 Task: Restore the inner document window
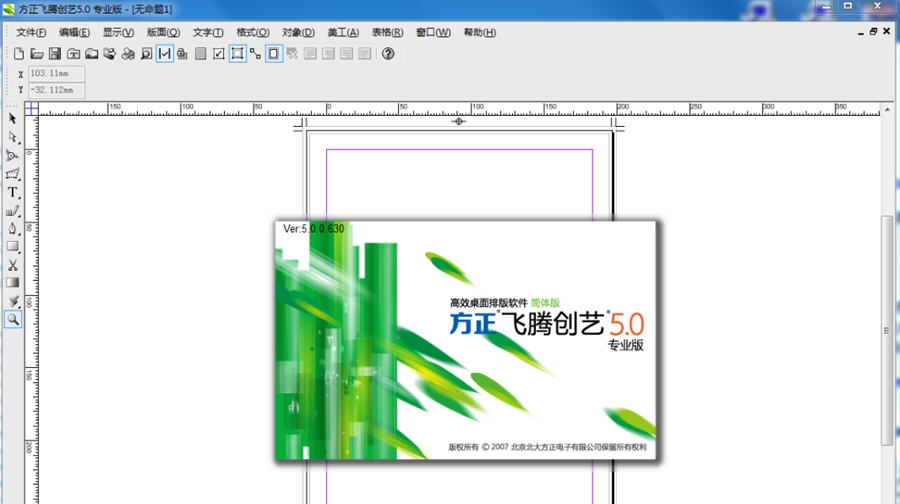873,32
